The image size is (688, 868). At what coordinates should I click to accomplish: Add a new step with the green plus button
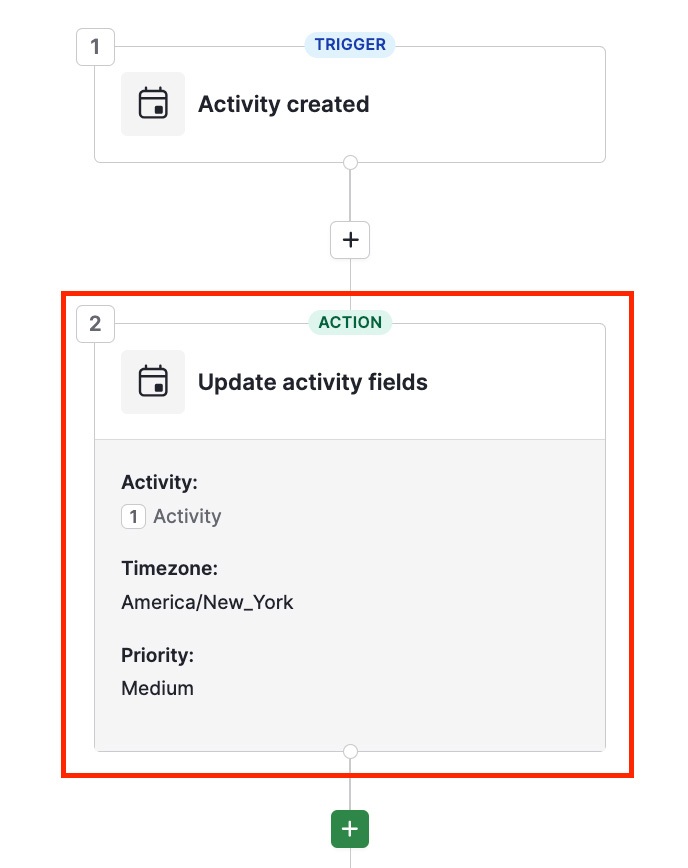pos(350,829)
